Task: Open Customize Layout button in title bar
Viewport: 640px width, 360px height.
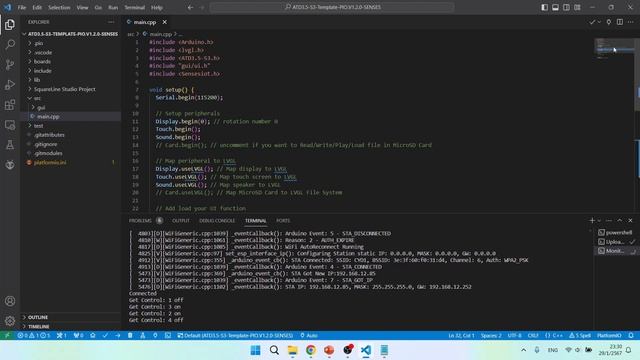Action: click(577, 7)
